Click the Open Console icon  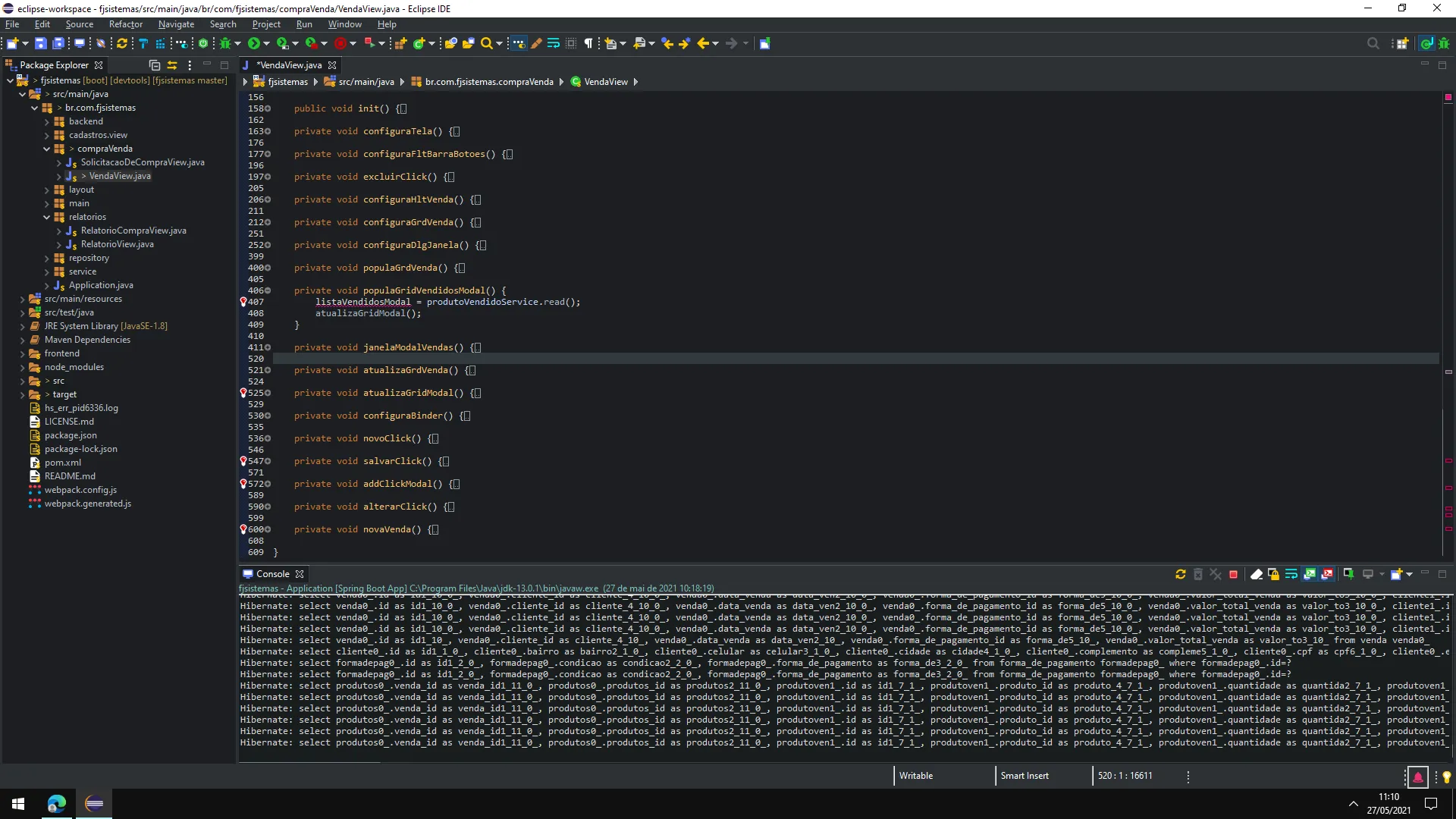[x=1397, y=575]
